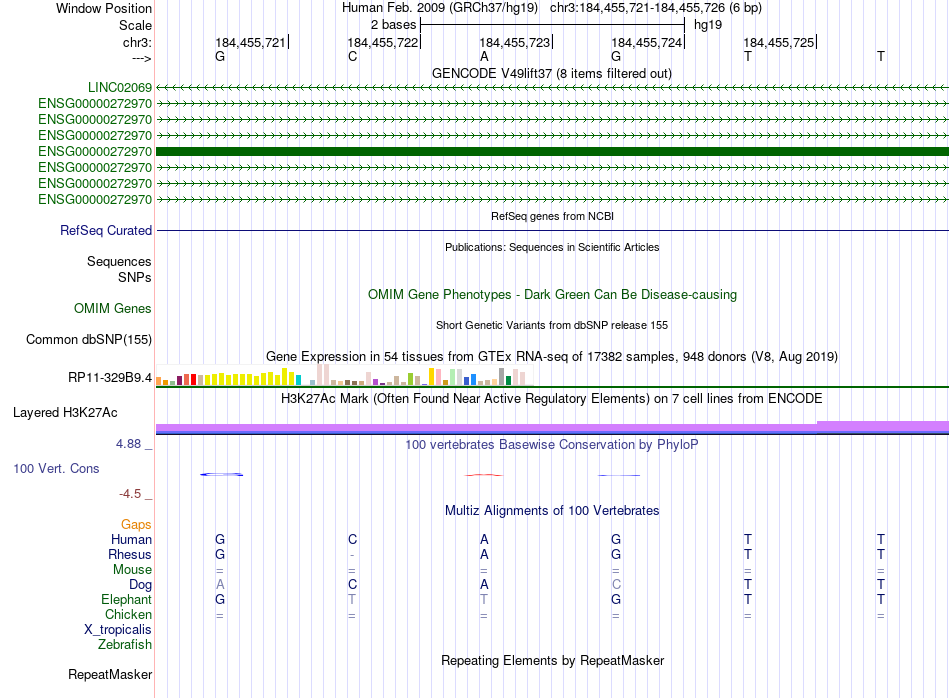Click the hg19 text by scale bar
Viewport: 950px width, 698px height.
coord(708,25)
